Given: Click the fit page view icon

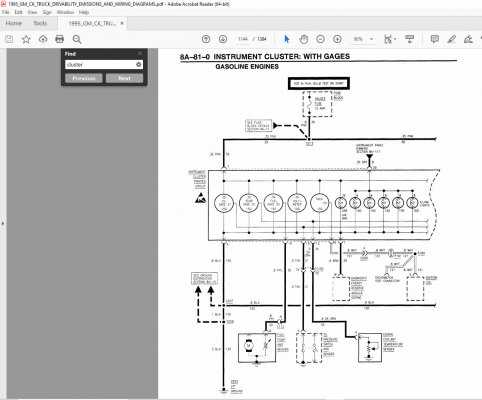Looking at the screenshot, I should (x=388, y=39).
